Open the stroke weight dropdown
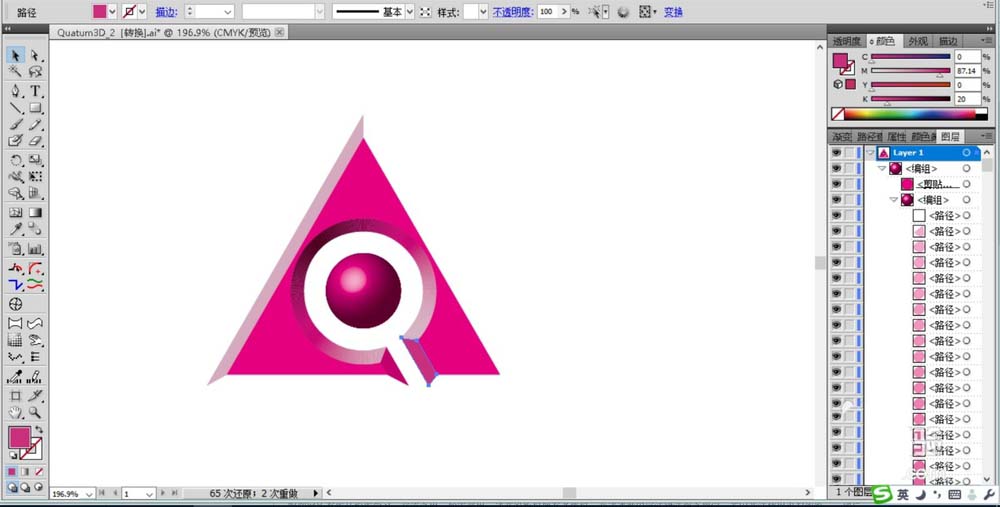This screenshot has width=1000, height=507. click(228, 11)
